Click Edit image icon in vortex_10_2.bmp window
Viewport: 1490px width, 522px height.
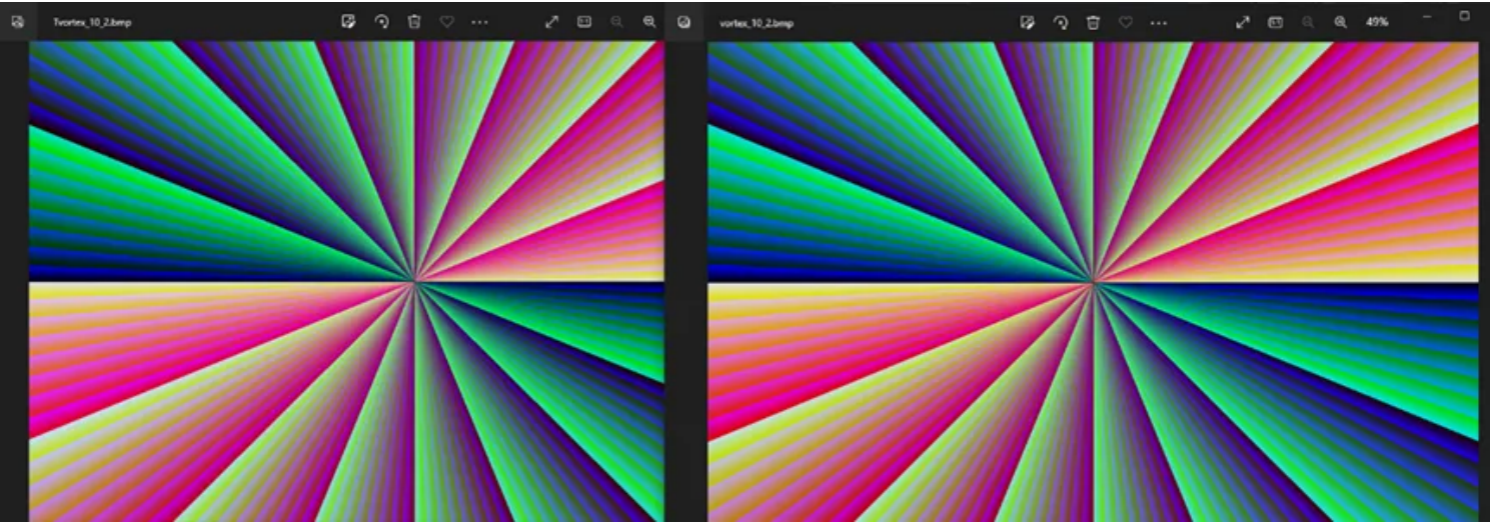click(1027, 22)
